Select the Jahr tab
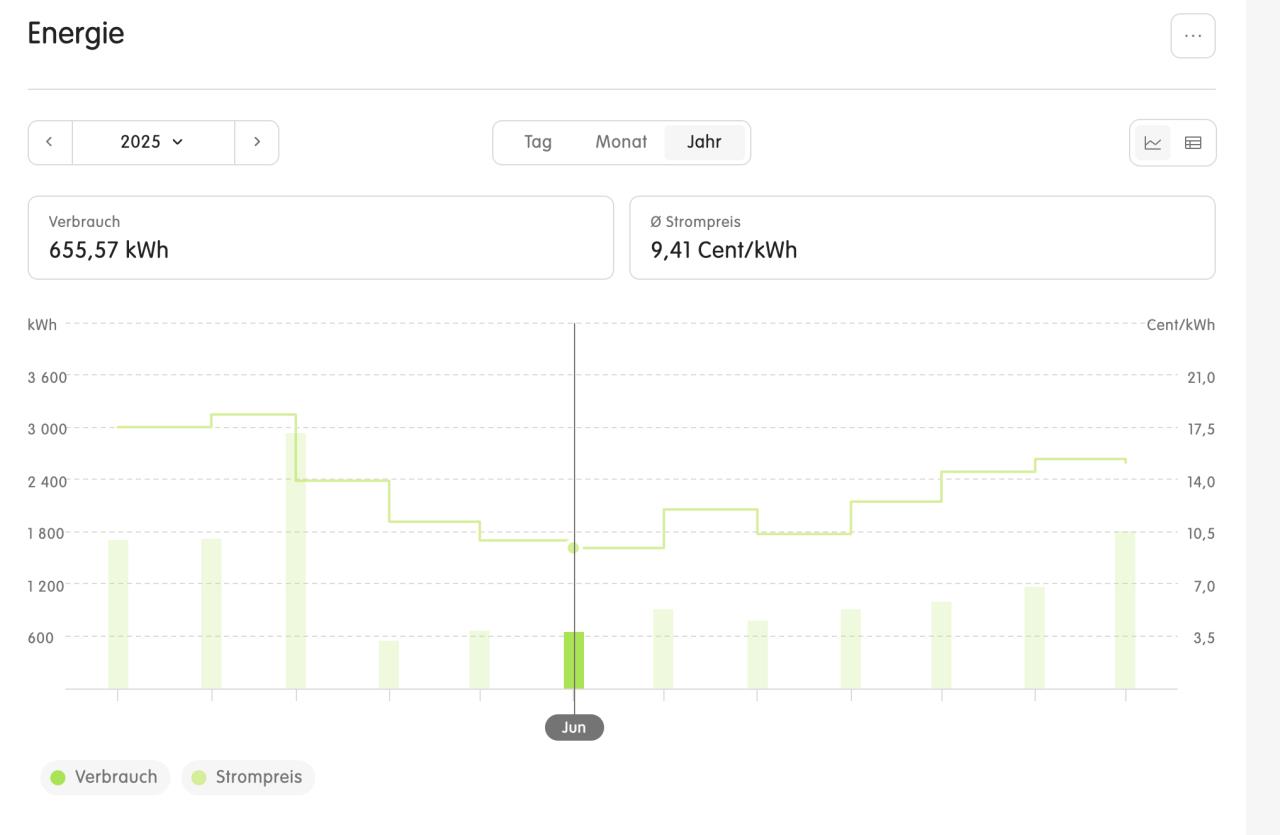Image resolution: width=1280 pixels, height=835 pixels. (x=704, y=142)
